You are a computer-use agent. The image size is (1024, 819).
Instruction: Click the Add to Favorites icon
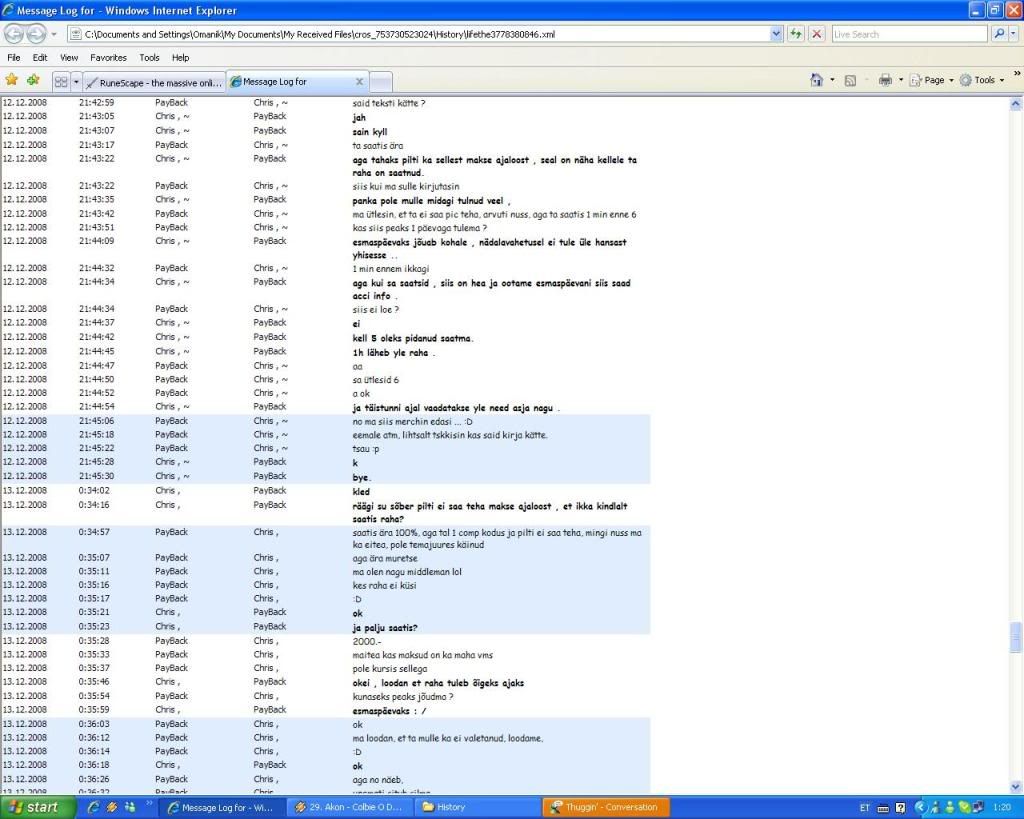[x=33, y=80]
